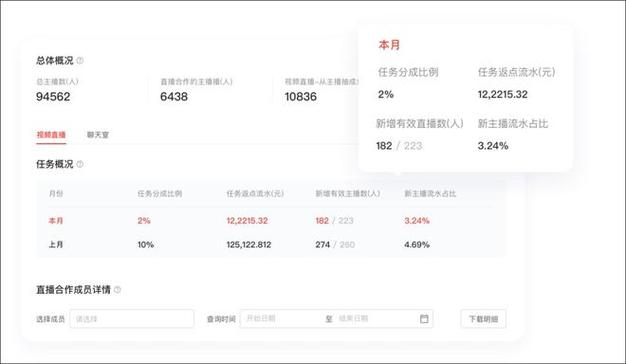Click the 下载明细 button
This screenshot has width=626, height=364.
click(483, 319)
